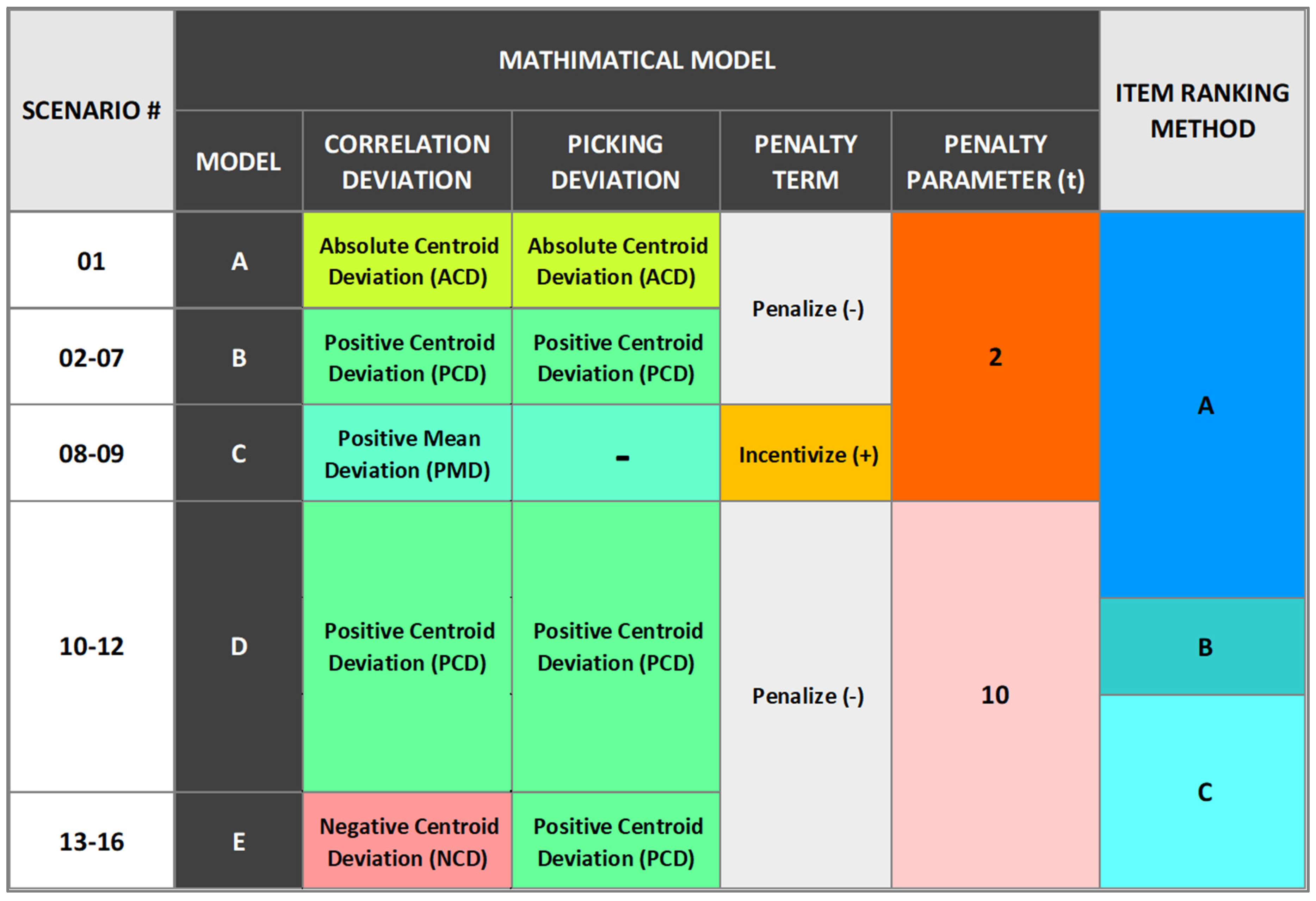
Task: Select the blue item ranking A cell
Action: coord(1202,405)
